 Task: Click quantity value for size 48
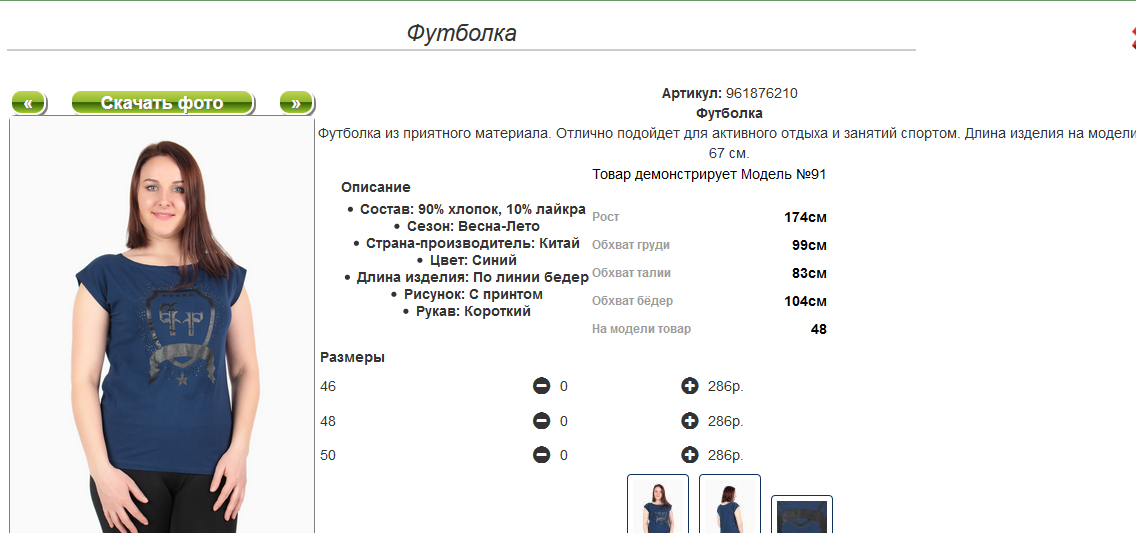564,422
